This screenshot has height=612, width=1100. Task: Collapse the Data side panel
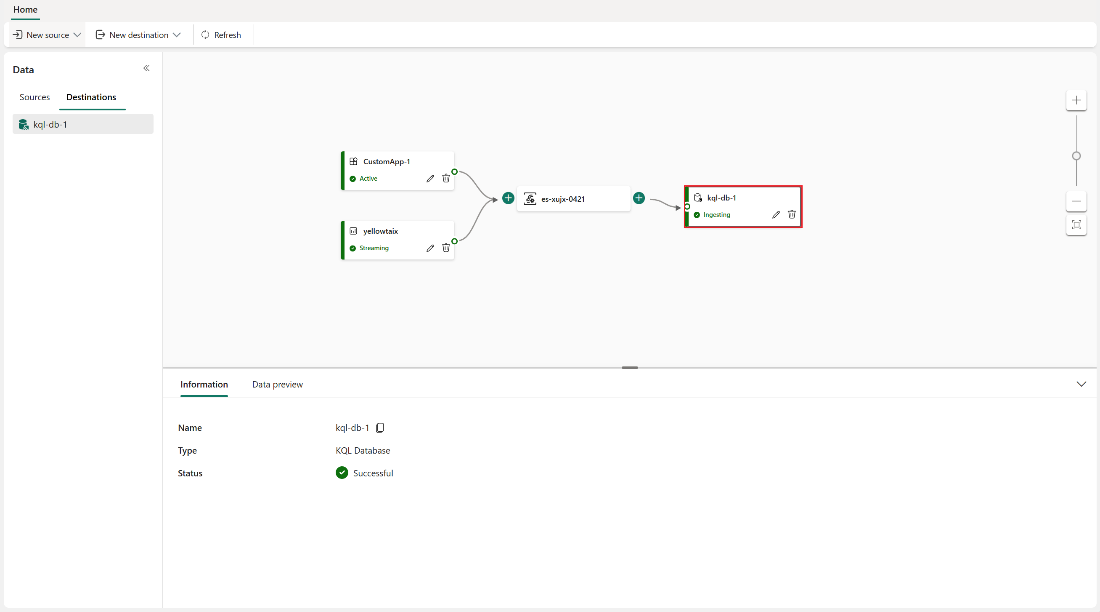146,69
